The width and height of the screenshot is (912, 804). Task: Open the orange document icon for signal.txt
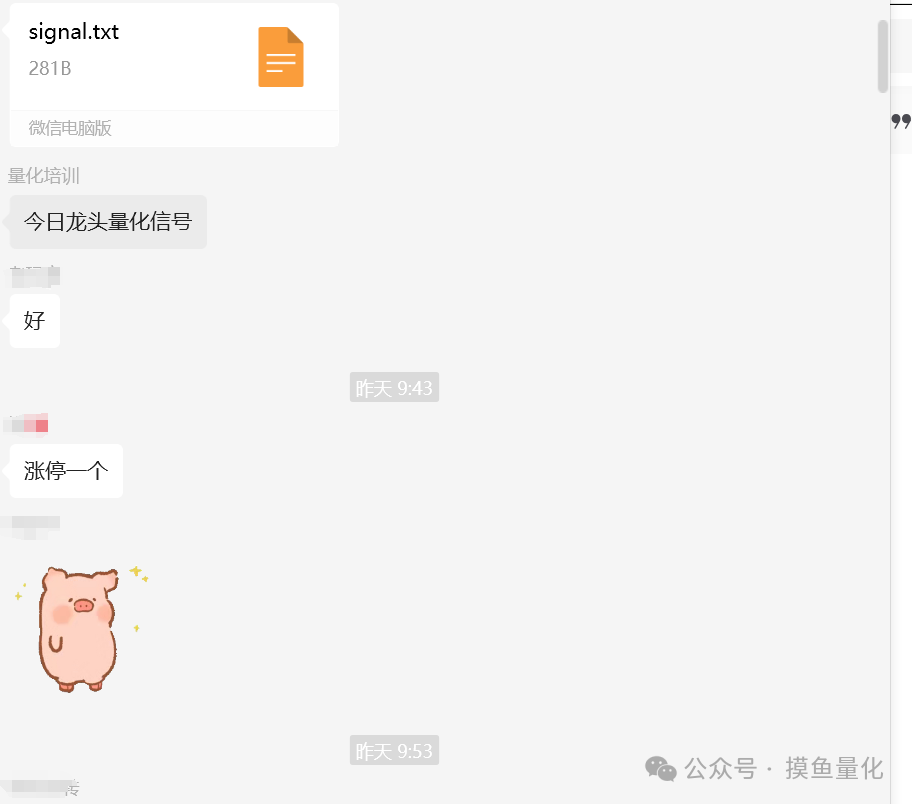(x=281, y=57)
